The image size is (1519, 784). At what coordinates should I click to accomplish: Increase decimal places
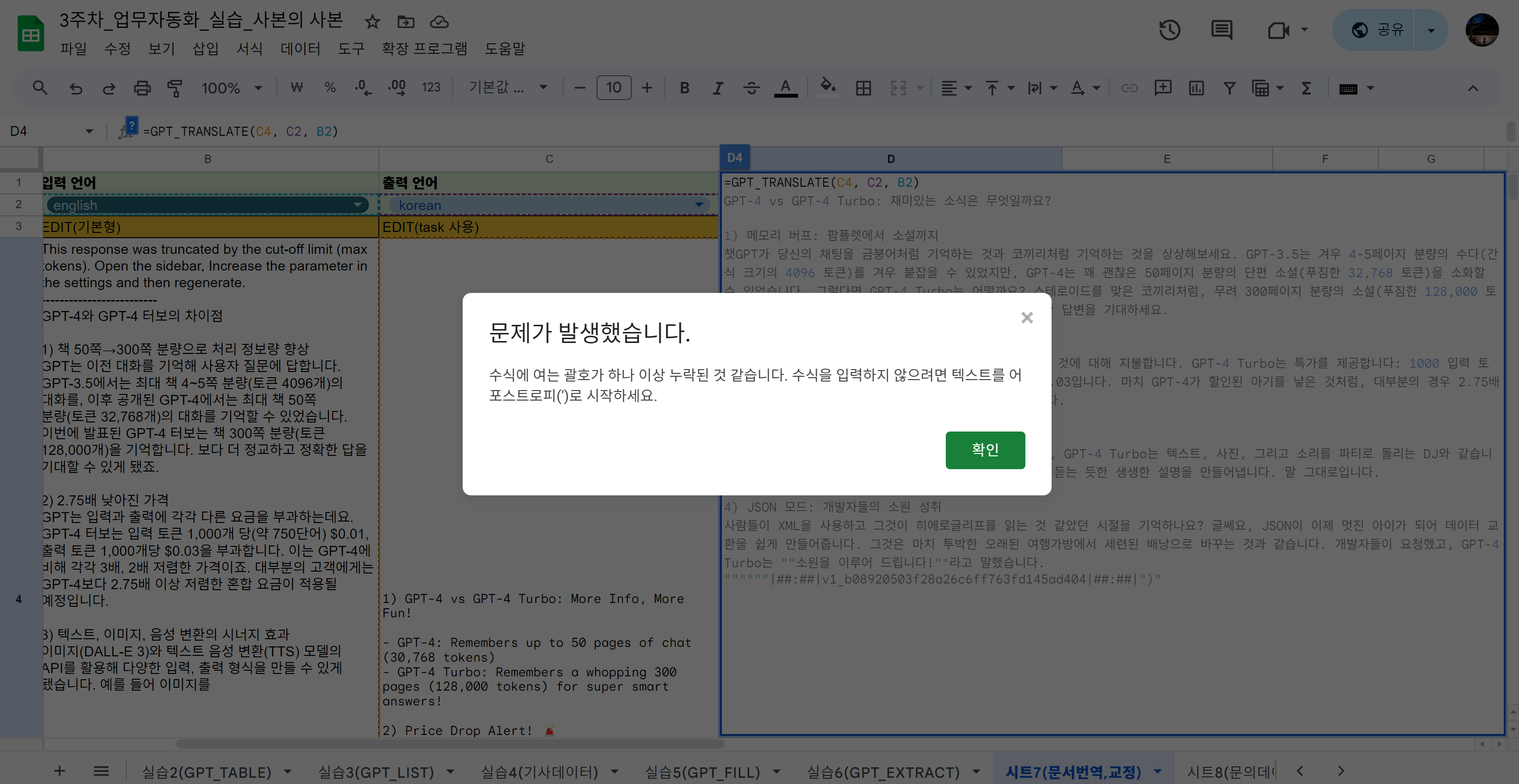tap(397, 89)
